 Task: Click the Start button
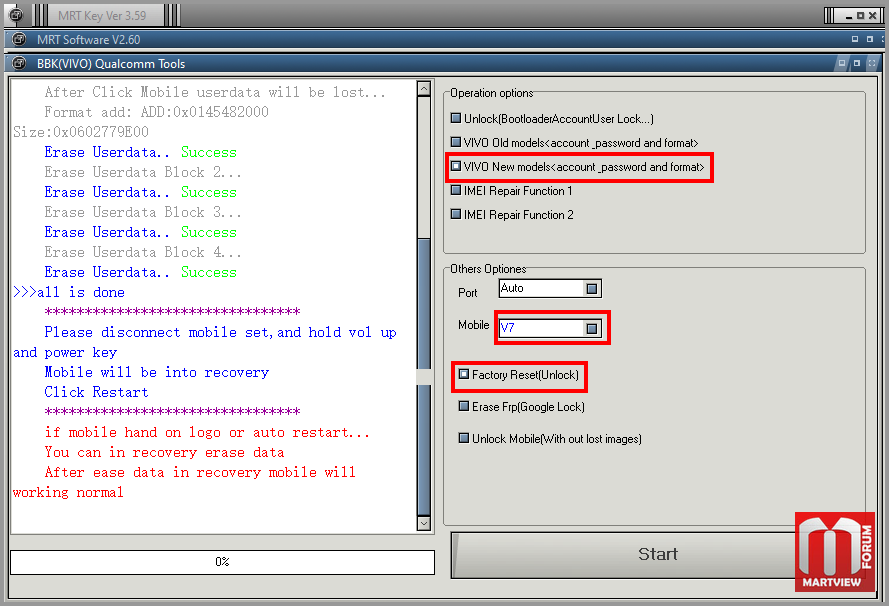(658, 554)
